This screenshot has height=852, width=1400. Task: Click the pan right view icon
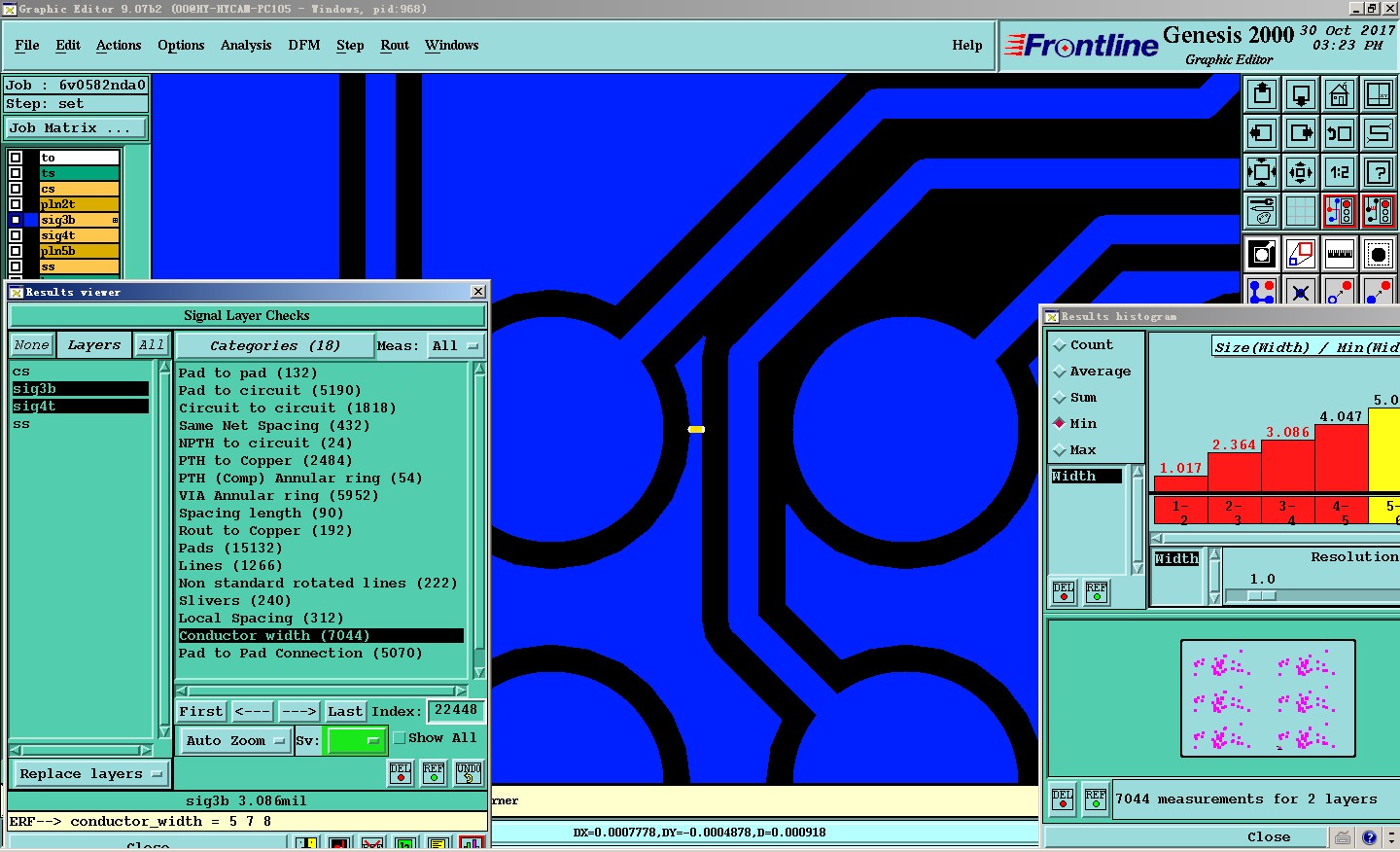click(x=1301, y=133)
